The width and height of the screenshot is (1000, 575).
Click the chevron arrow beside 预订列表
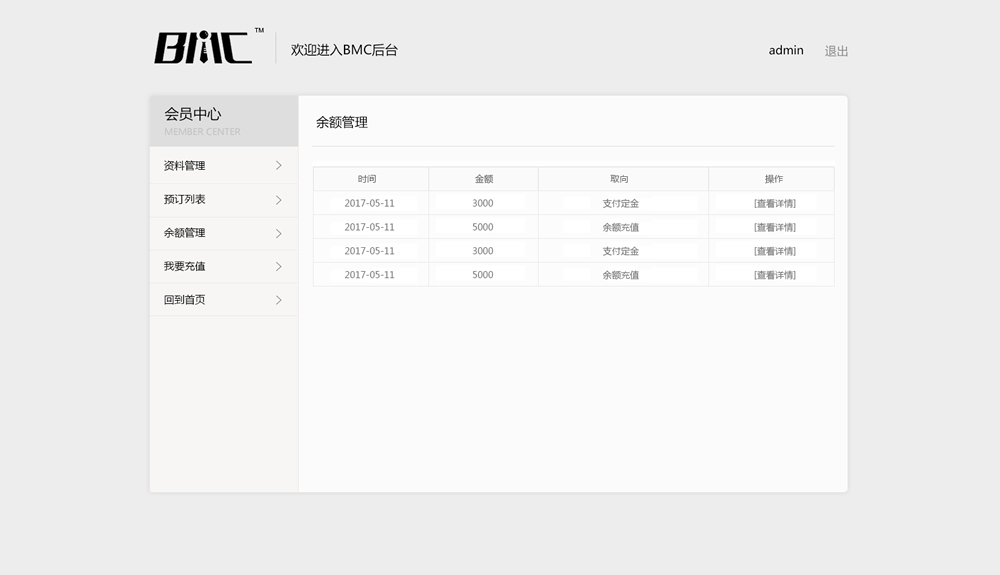(278, 200)
